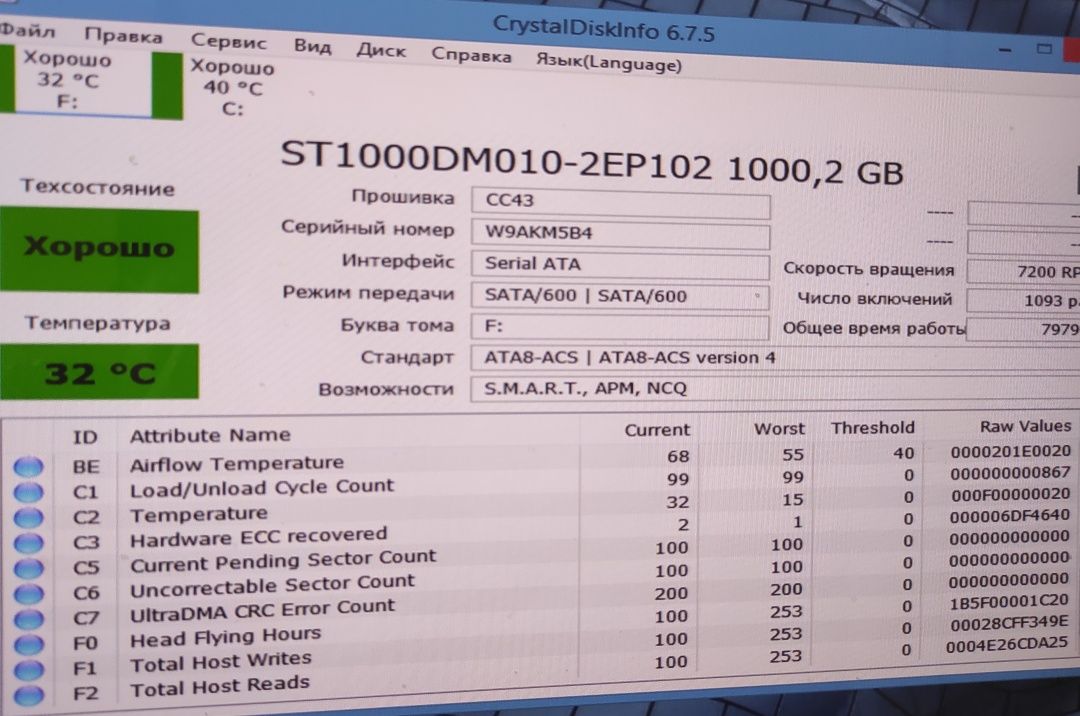The width and height of the screenshot is (1080, 716).
Task: Click raw value 0000201E0020
Action: [1010, 452]
